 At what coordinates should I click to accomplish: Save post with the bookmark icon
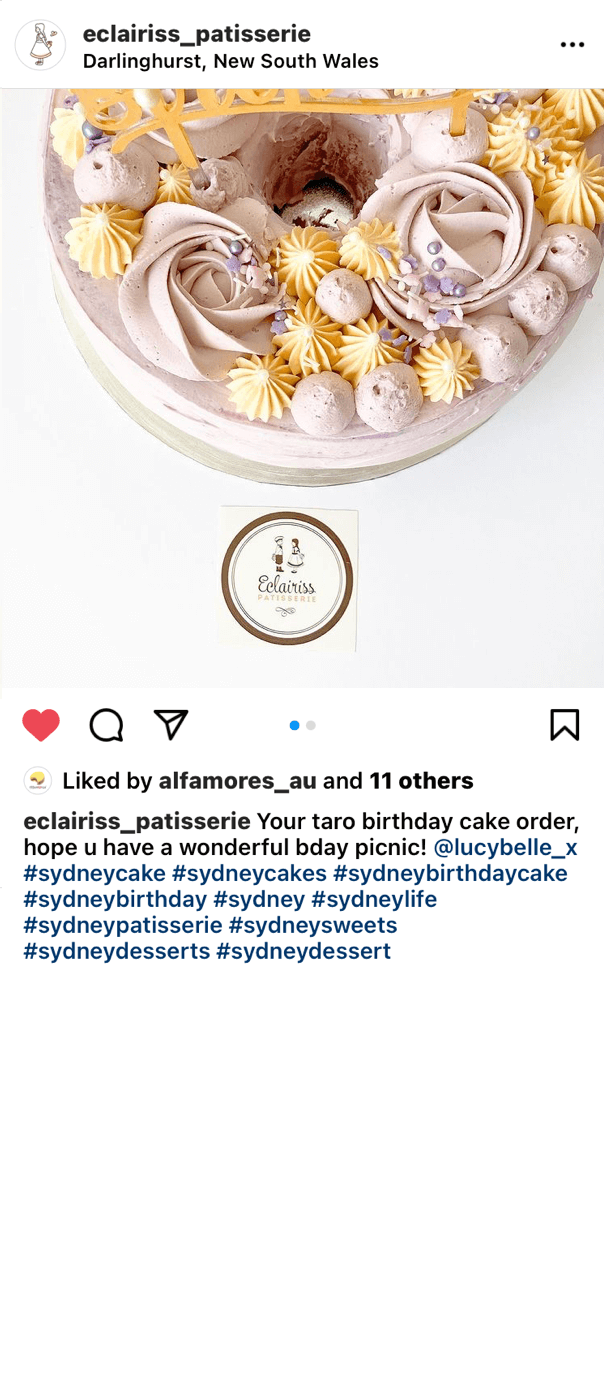564,725
